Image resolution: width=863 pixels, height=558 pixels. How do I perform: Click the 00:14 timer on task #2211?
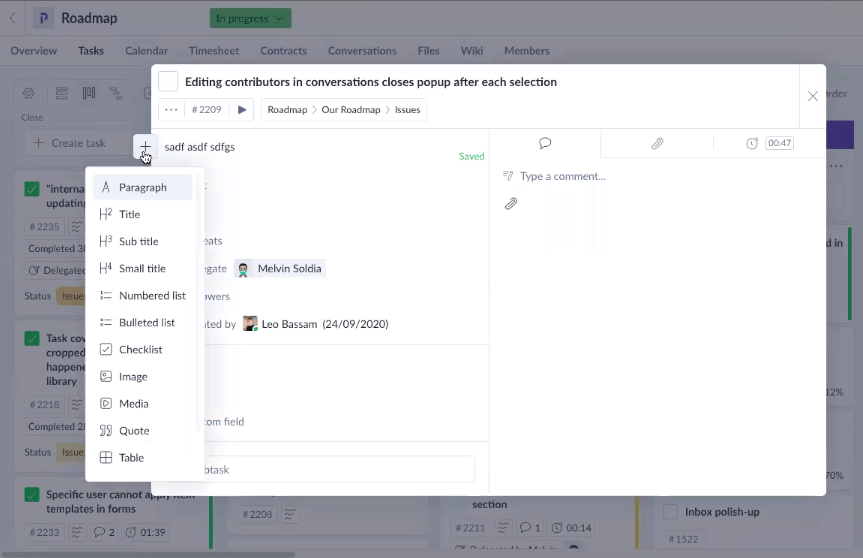(571, 528)
